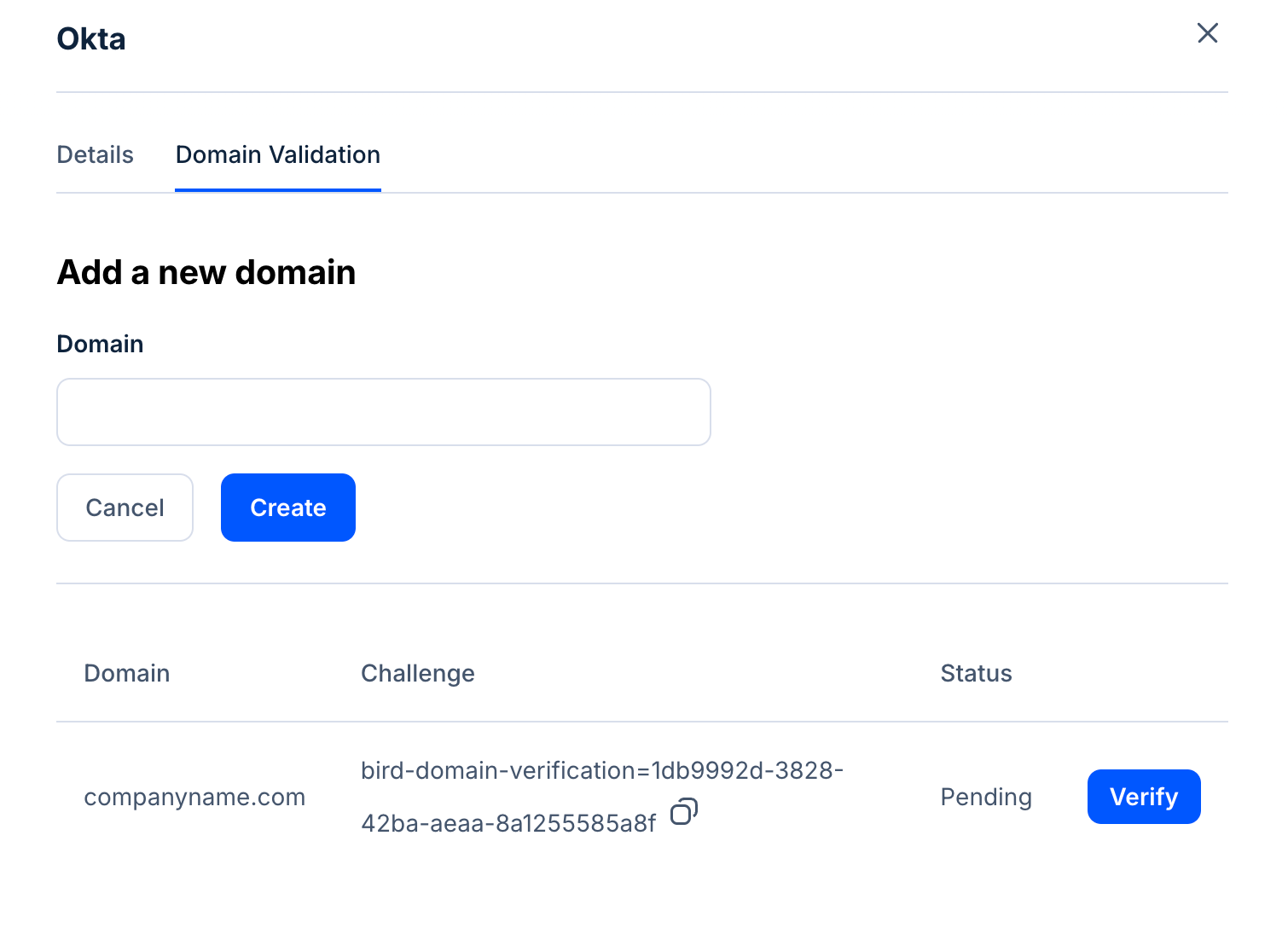
Task: Click the Status column header
Action: coord(976,673)
